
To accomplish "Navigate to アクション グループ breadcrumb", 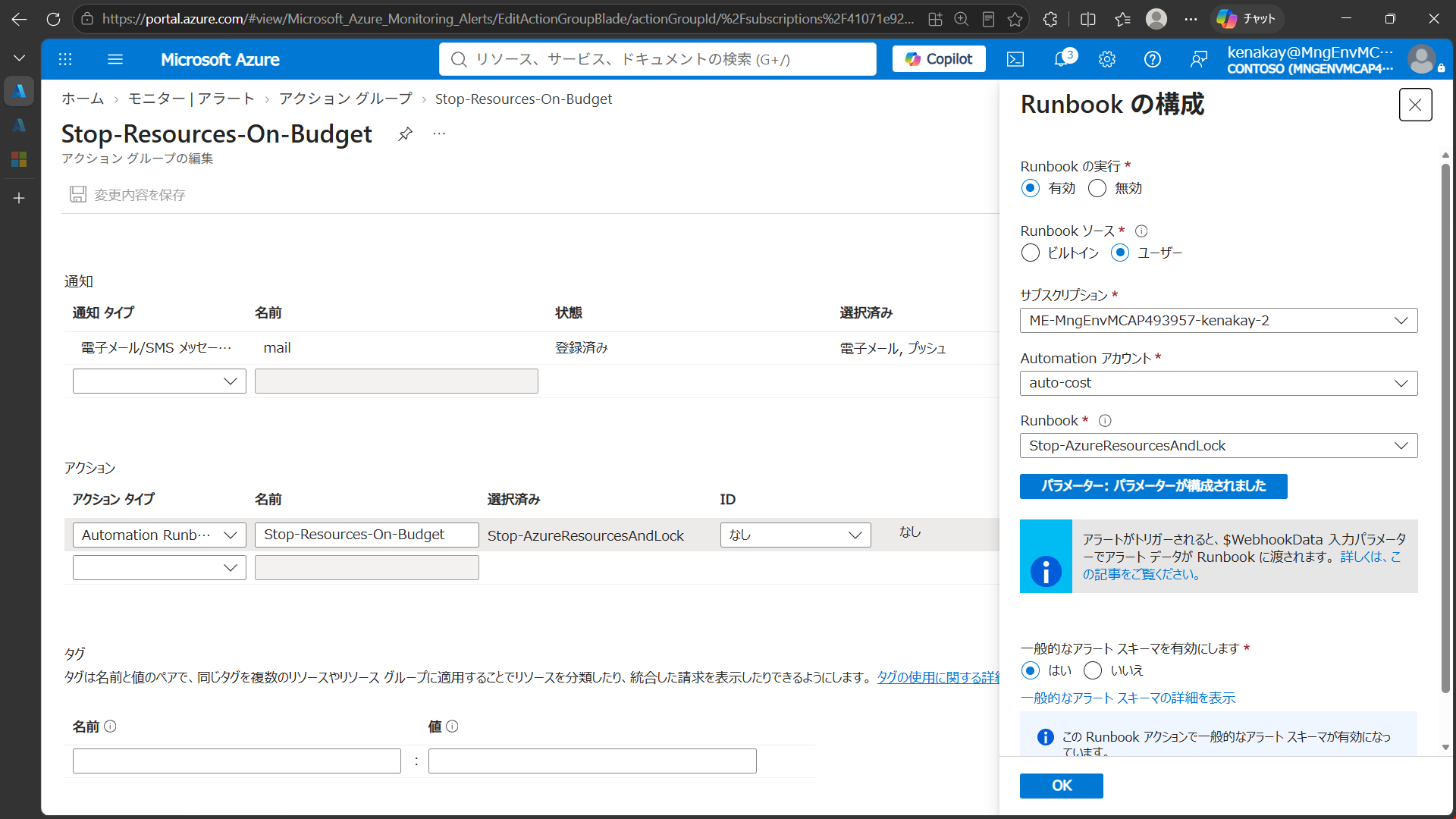I will tap(346, 99).
